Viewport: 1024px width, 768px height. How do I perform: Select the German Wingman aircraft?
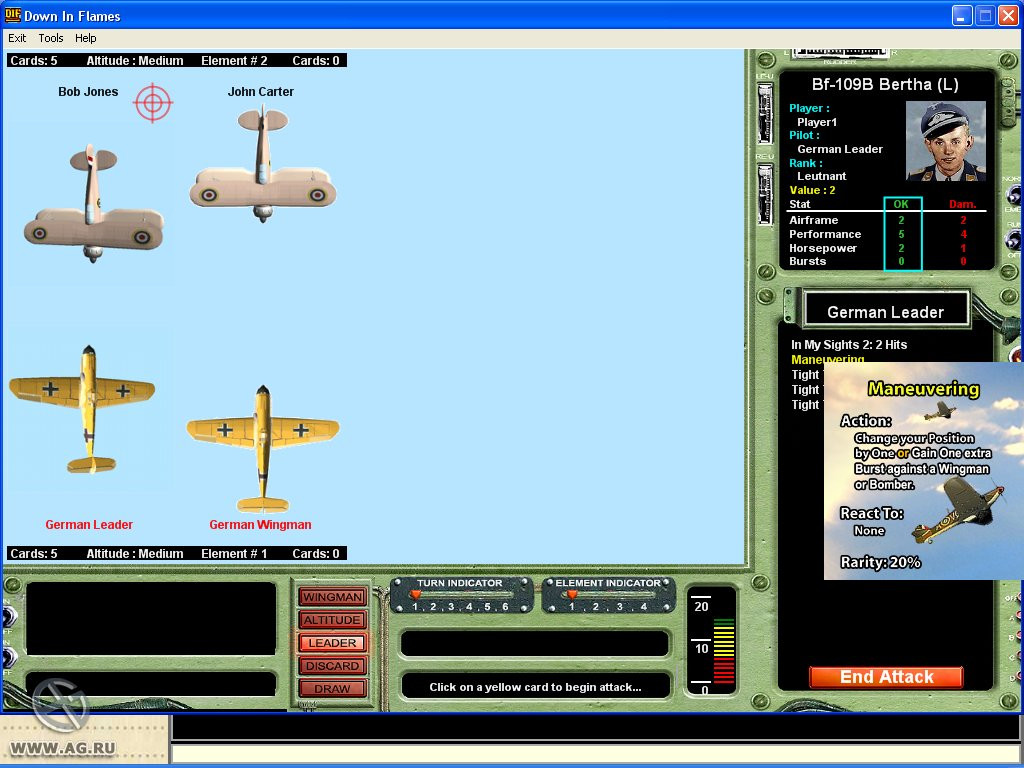pos(263,449)
